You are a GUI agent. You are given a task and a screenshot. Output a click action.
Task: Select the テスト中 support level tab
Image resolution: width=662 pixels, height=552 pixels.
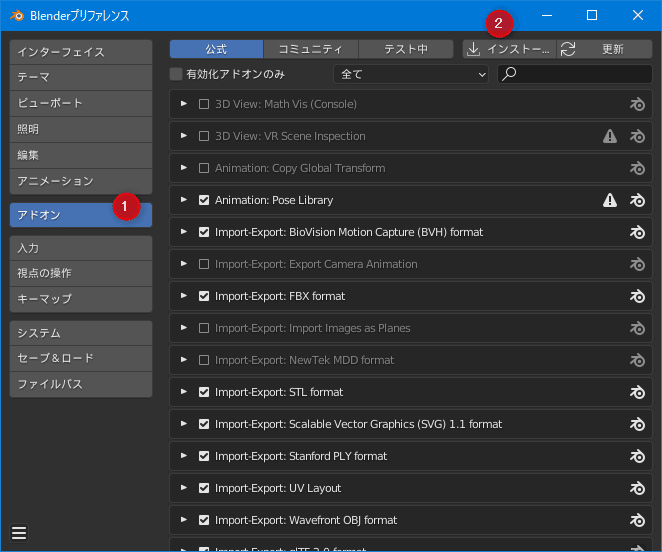pos(406,49)
